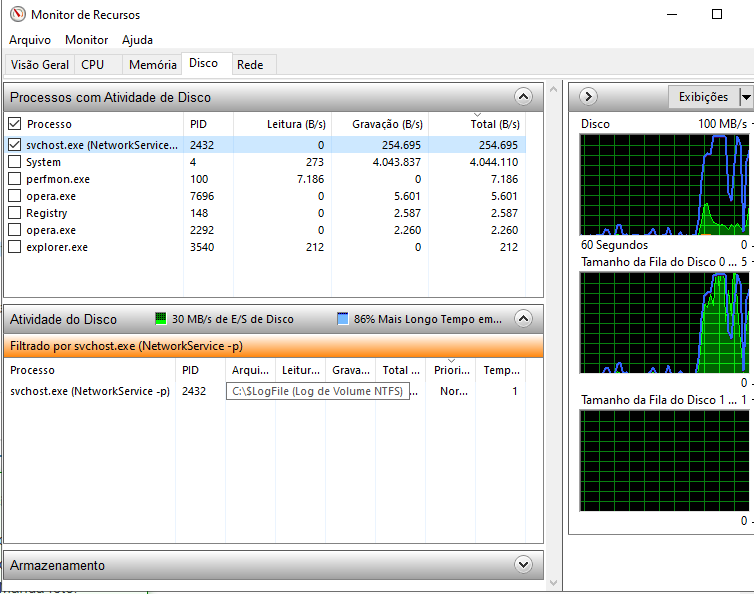The height and width of the screenshot is (594, 754).
Task: Toggle the select-all Processo header checkbox
Action: [14, 124]
